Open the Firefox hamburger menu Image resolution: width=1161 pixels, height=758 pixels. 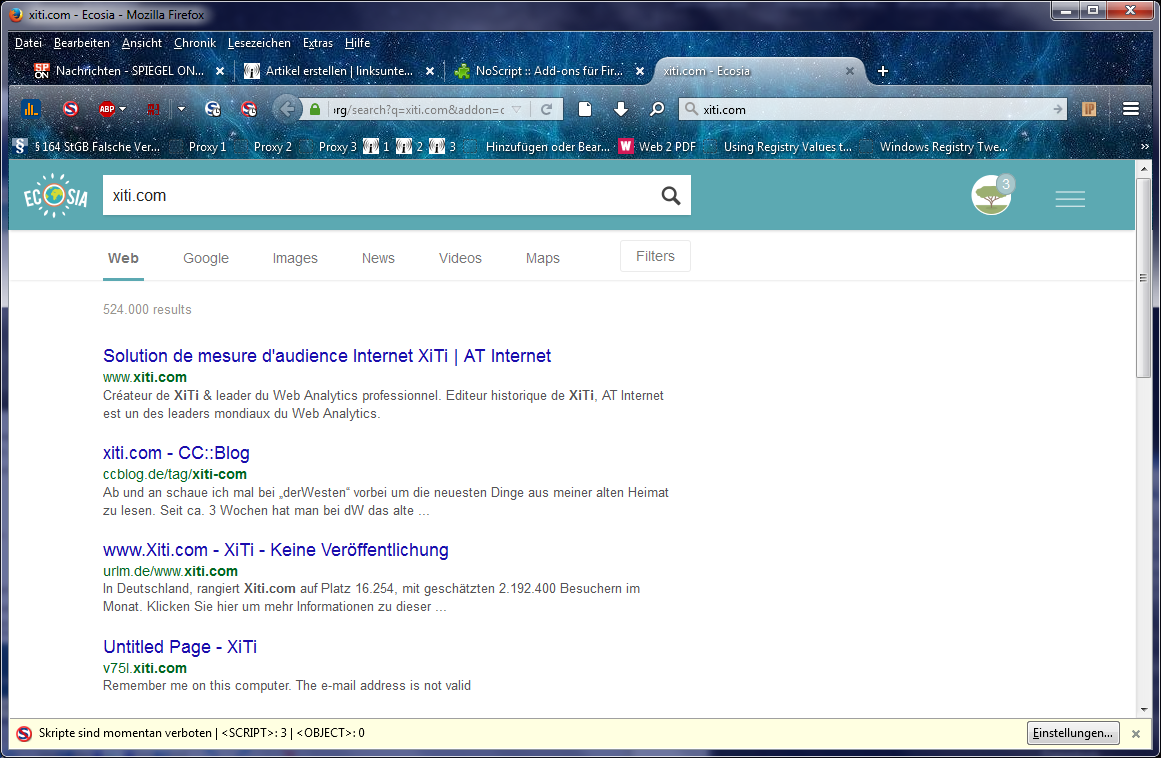(1131, 109)
